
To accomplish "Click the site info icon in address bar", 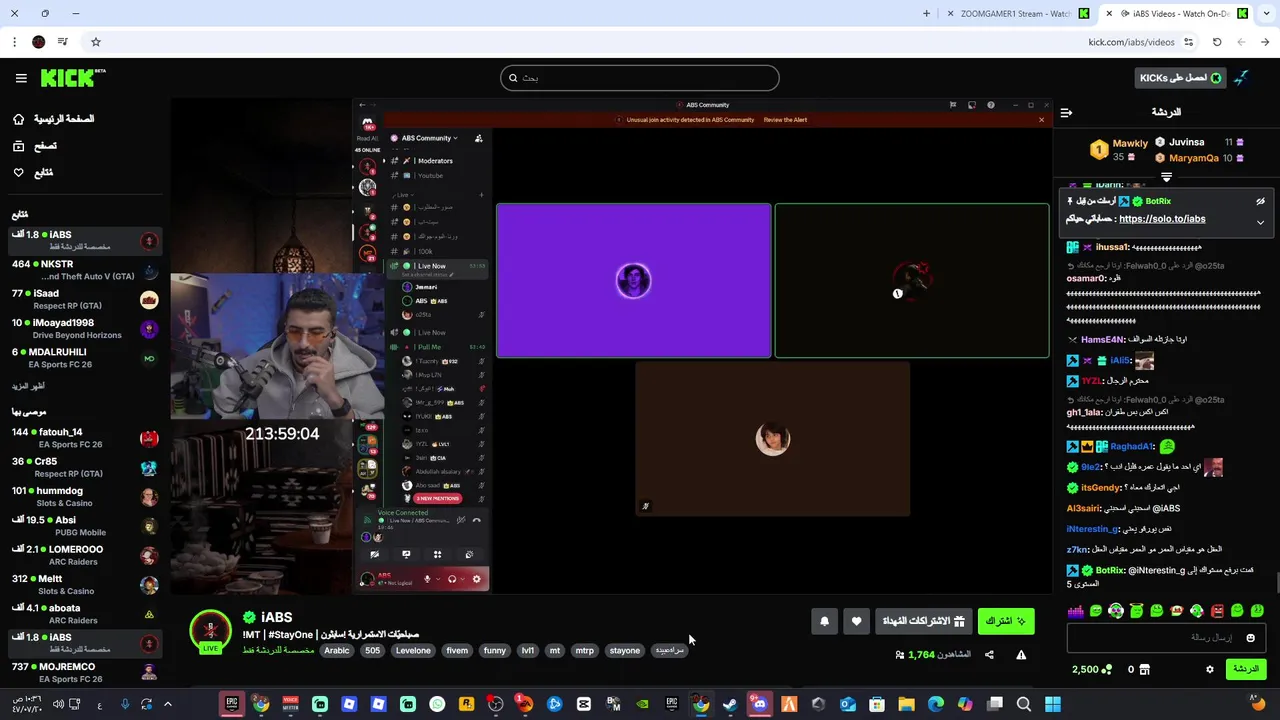I will (1188, 42).
